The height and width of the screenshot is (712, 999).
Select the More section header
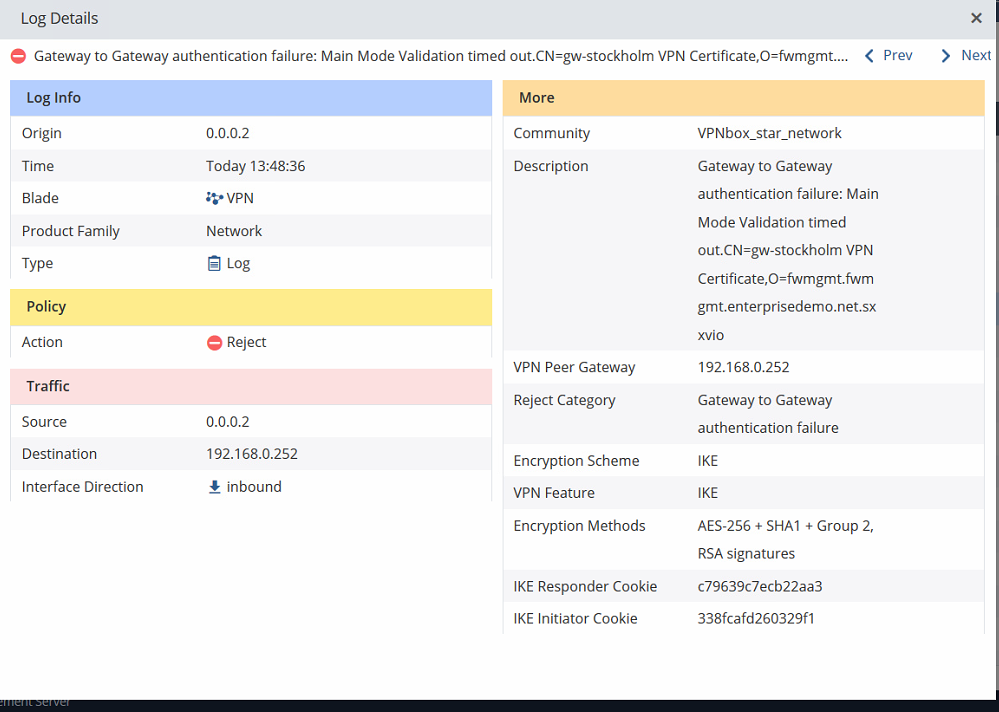[744, 97]
